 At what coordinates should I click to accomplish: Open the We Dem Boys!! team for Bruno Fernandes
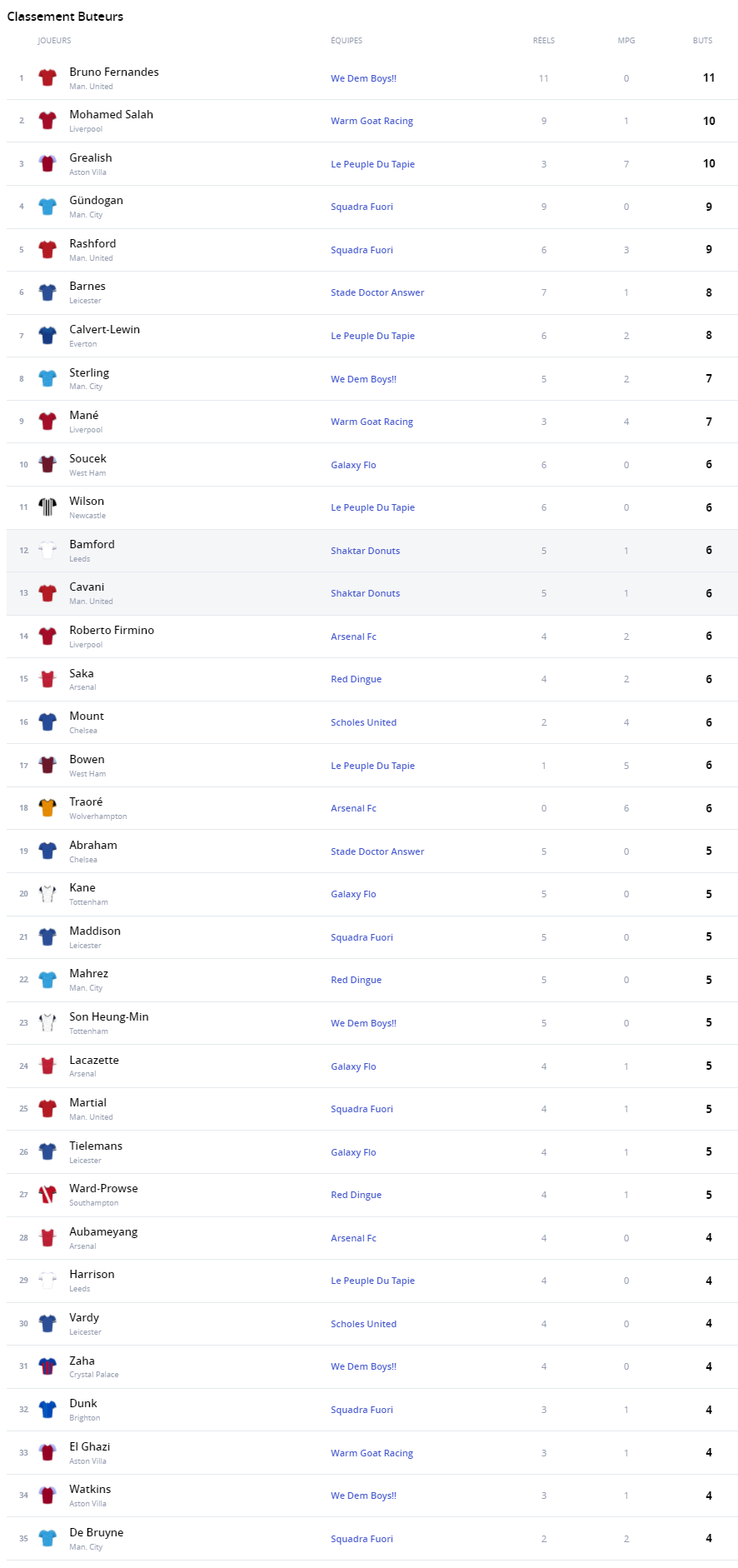[363, 78]
